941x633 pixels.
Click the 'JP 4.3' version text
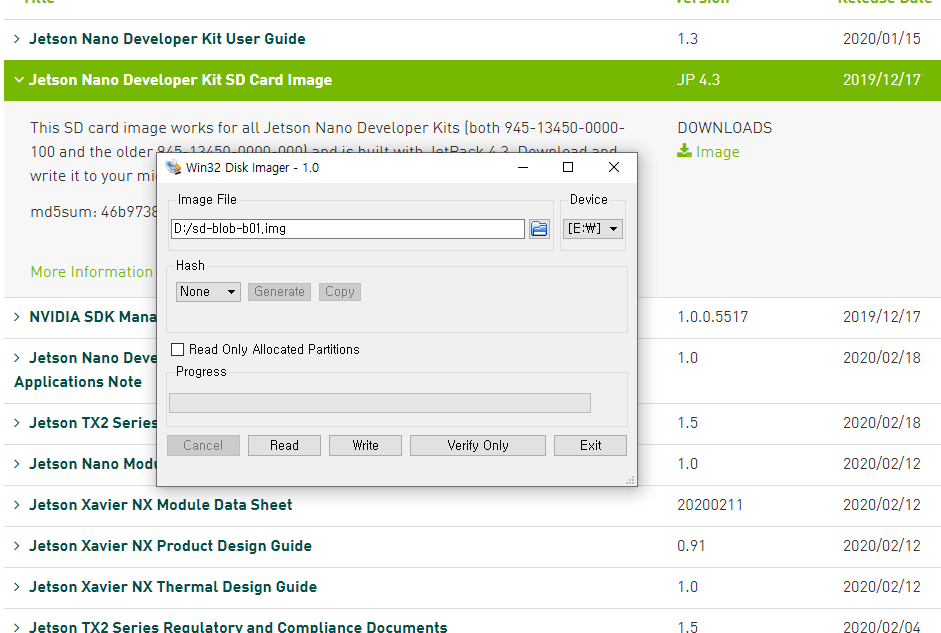pyautogui.click(x=699, y=80)
